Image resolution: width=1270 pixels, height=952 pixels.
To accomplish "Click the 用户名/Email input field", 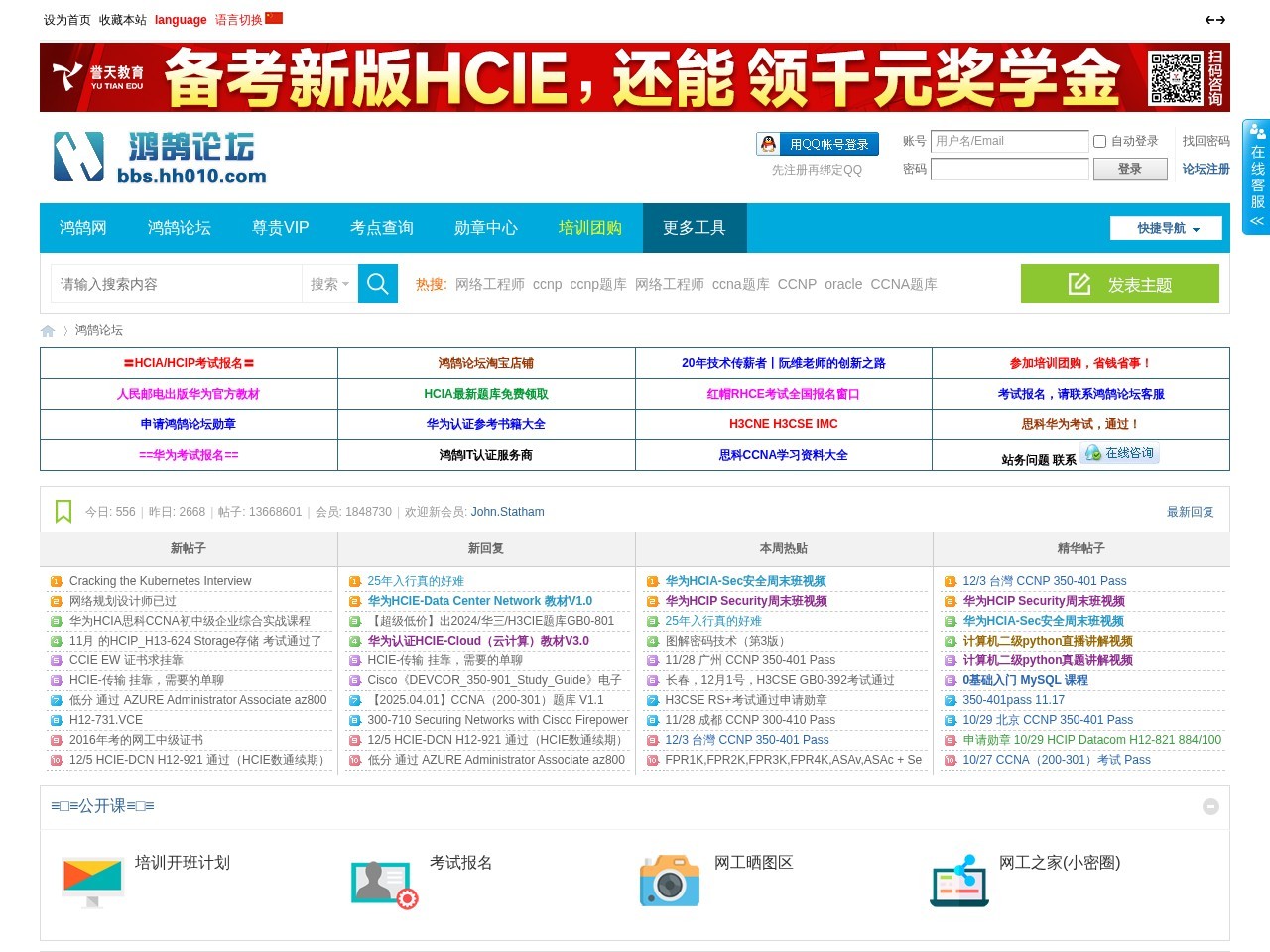I will [x=1009, y=142].
